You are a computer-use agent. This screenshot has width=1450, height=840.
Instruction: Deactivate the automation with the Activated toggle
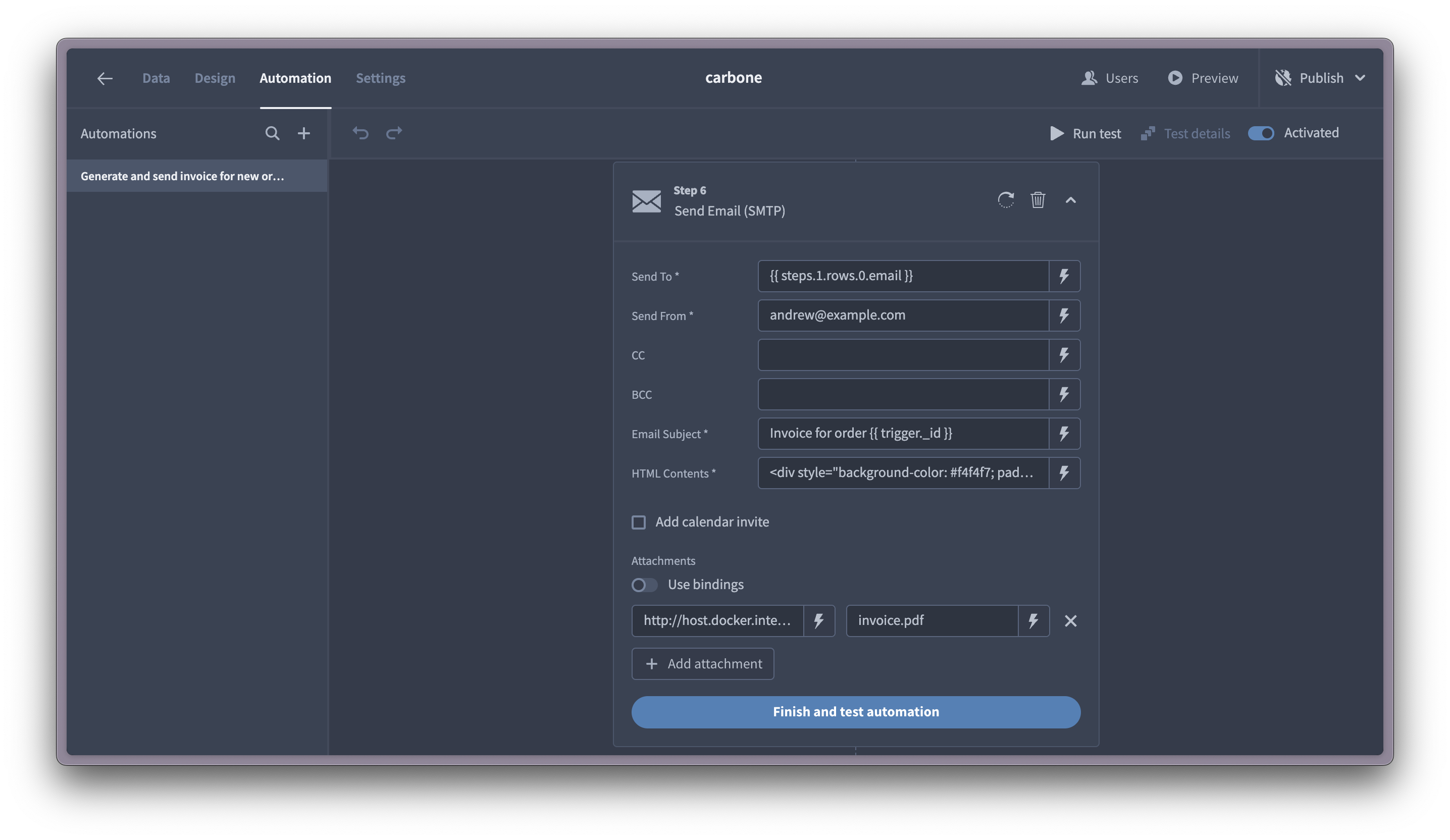click(1261, 133)
